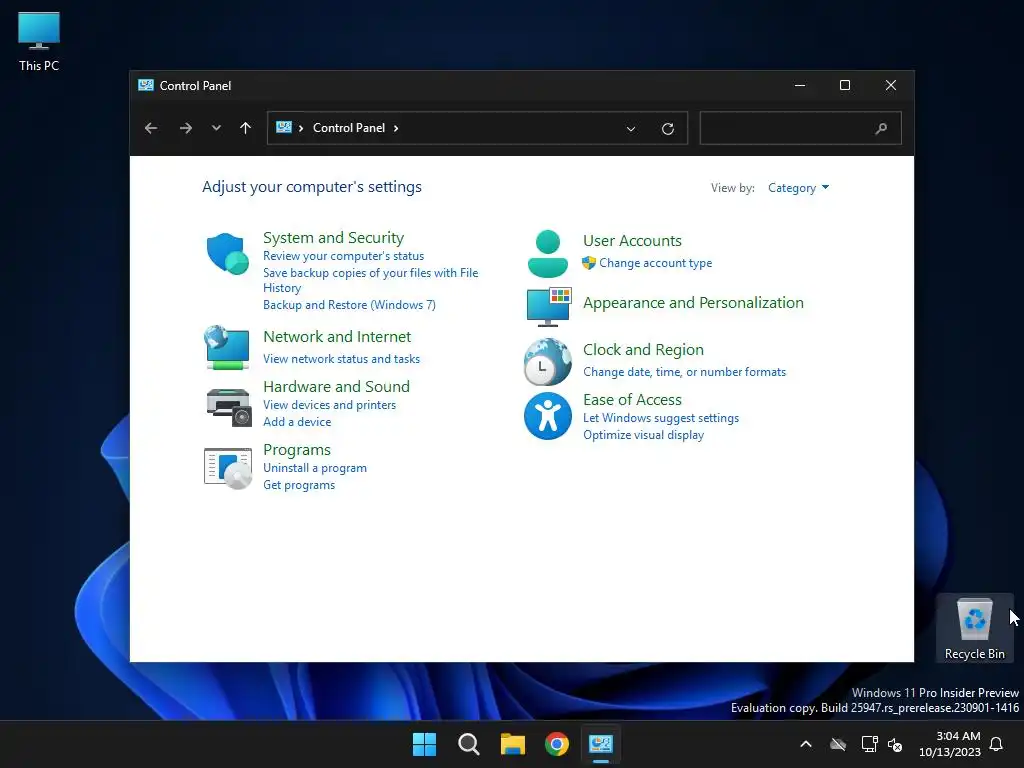Open the network status tray icon
This screenshot has width=1024, height=768.
tap(869, 744)
